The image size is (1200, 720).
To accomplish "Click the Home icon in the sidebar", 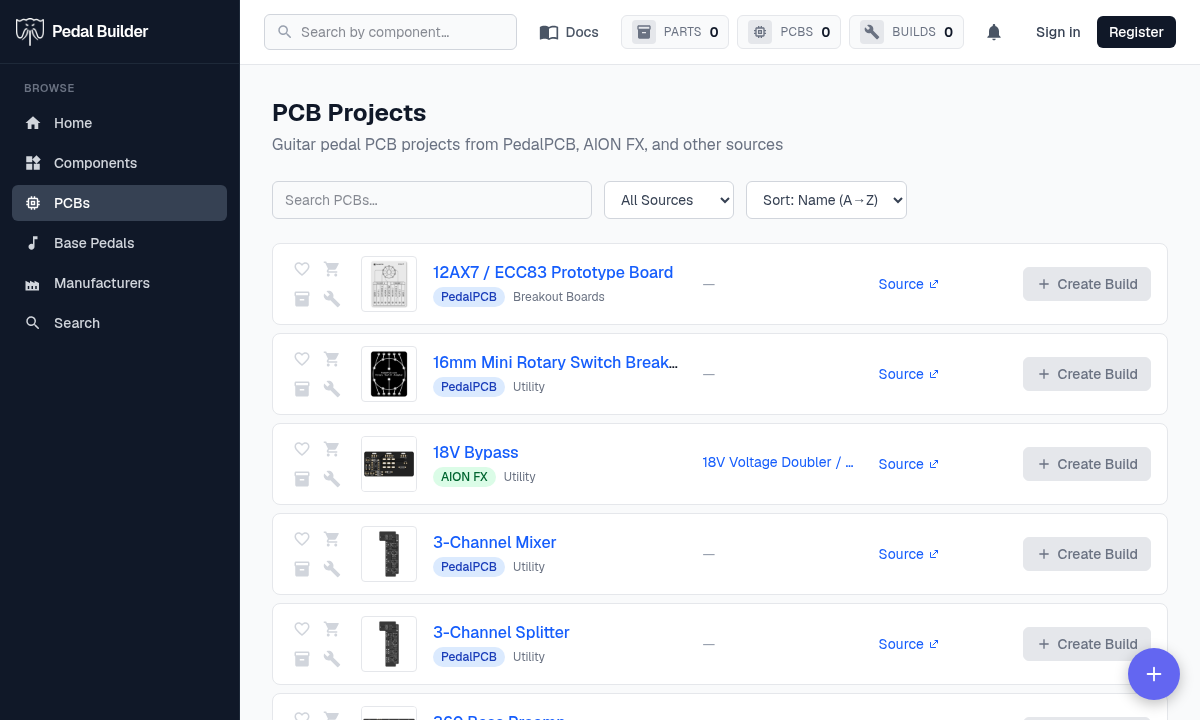I will [33, 123].
